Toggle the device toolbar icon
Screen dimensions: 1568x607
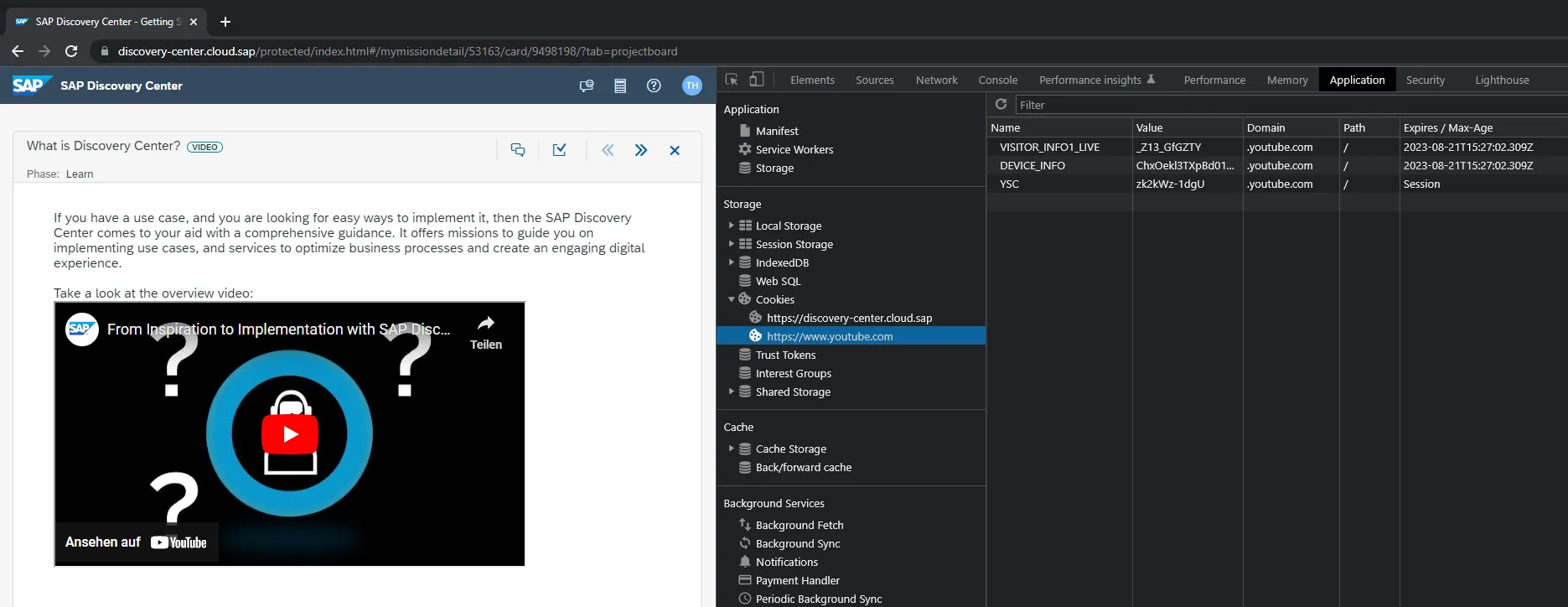[x=756, y=80]
